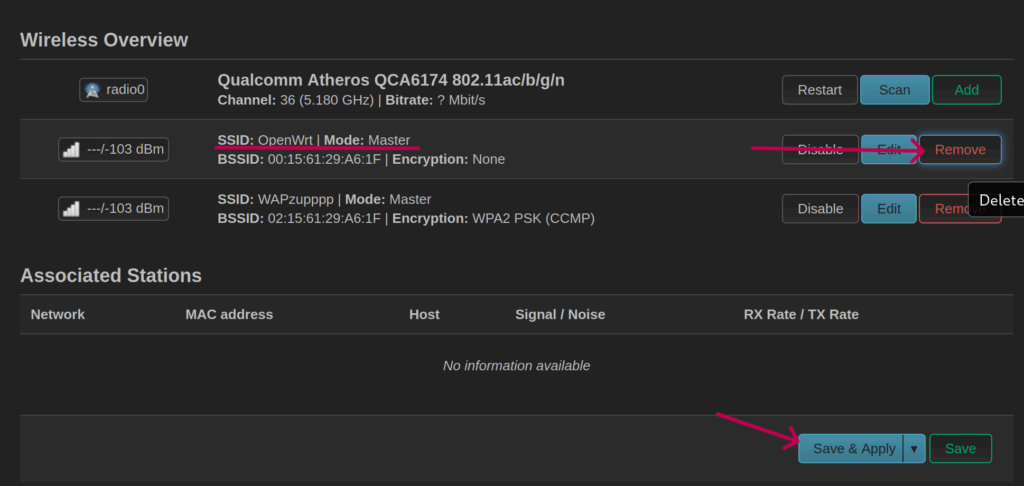Click signal strength icon for OpenWrt network
The image size is (1024, 486).
71,150
